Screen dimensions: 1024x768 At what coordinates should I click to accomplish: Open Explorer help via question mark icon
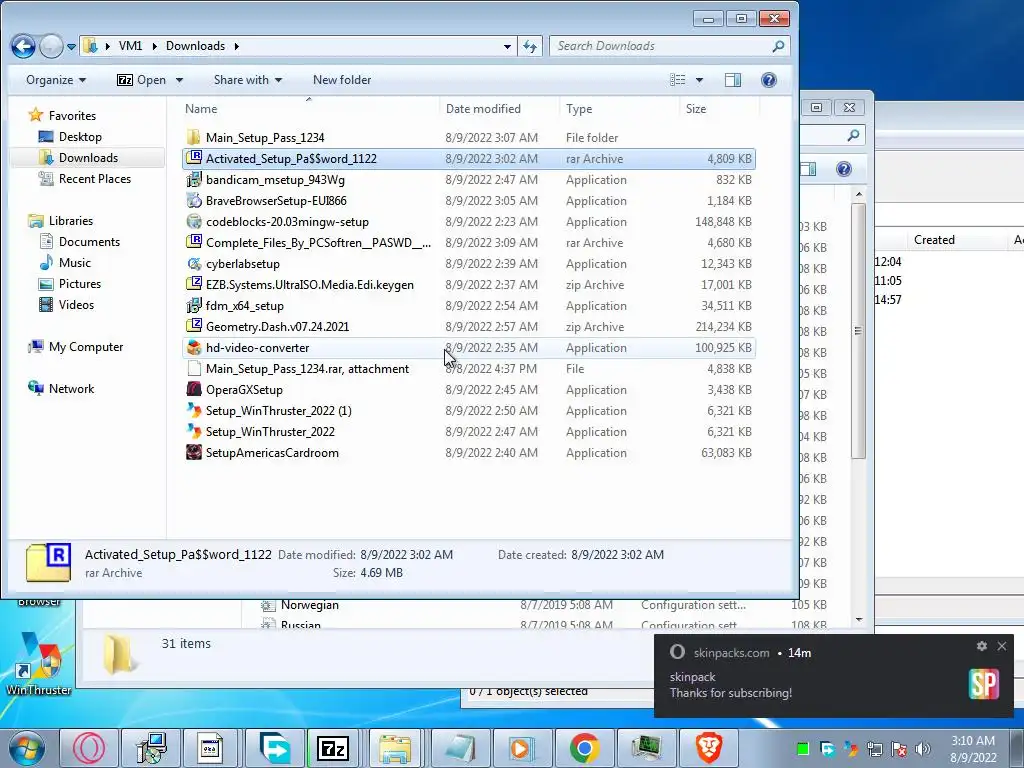pos(769,80)
